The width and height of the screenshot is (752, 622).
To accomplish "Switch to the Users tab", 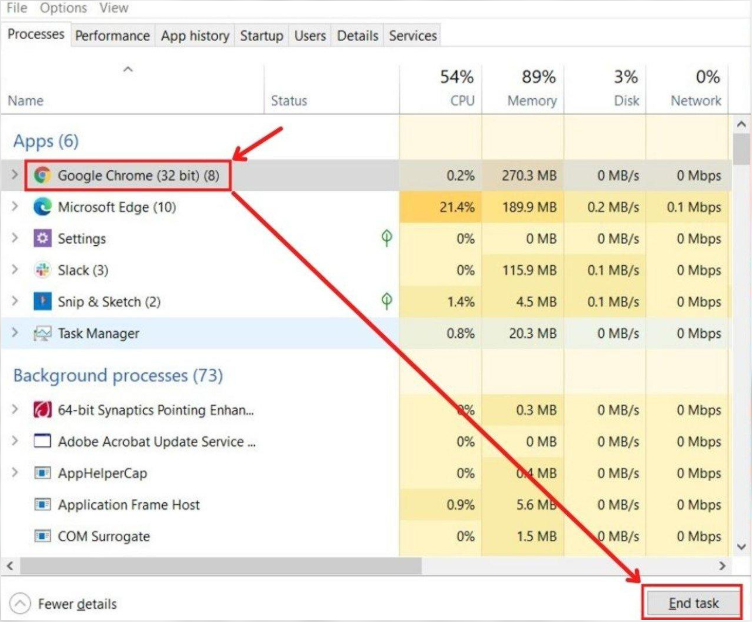I will (310, 36).
